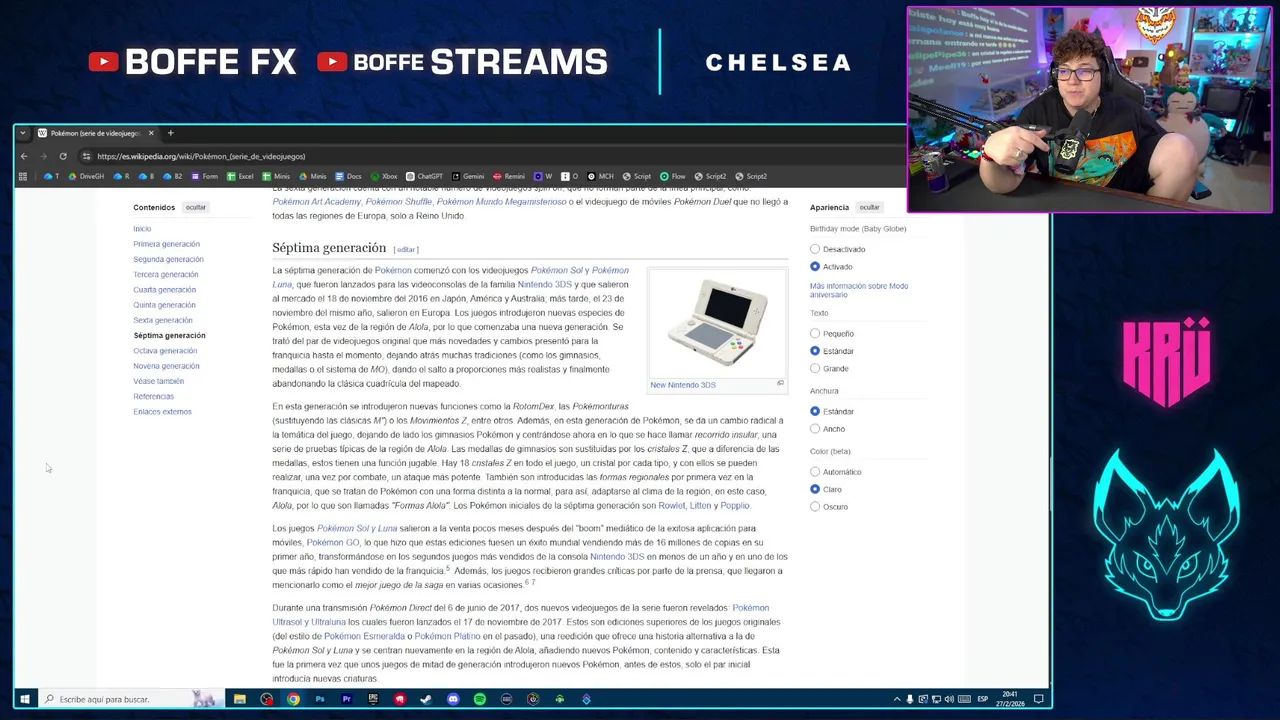Open the Excel bookmark
The width and height of the screenshot is (1280, 720).
[x=240, y=176]
